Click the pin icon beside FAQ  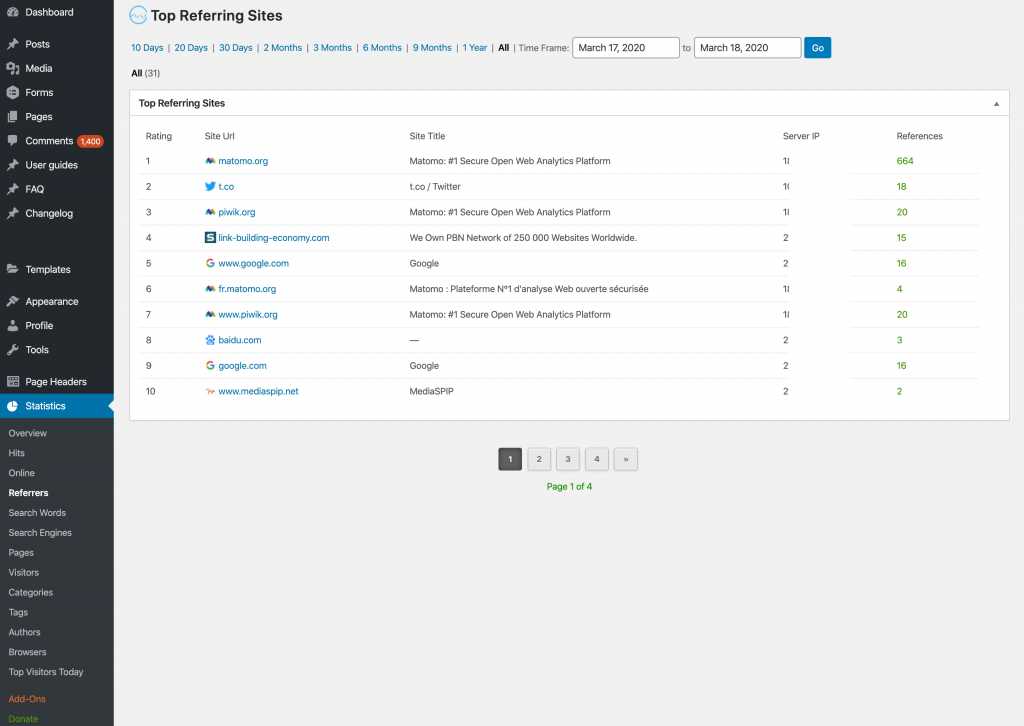tap(12, 189)
